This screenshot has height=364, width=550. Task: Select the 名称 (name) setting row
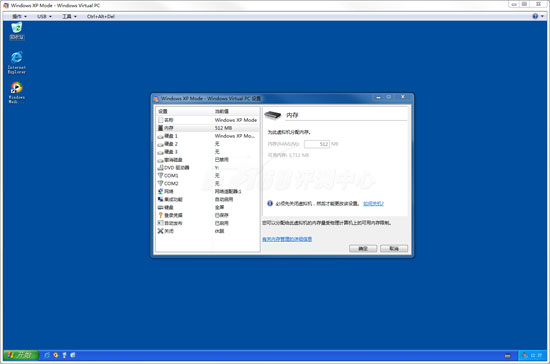click(207, 120)
